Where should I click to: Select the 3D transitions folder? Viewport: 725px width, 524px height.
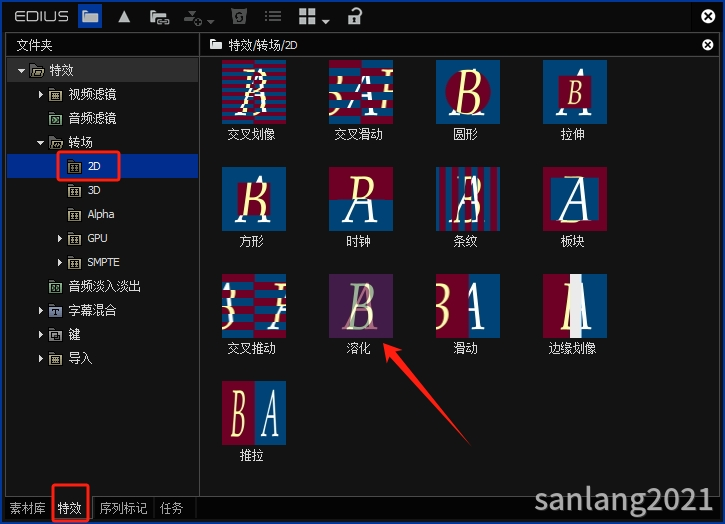(102, 190)
